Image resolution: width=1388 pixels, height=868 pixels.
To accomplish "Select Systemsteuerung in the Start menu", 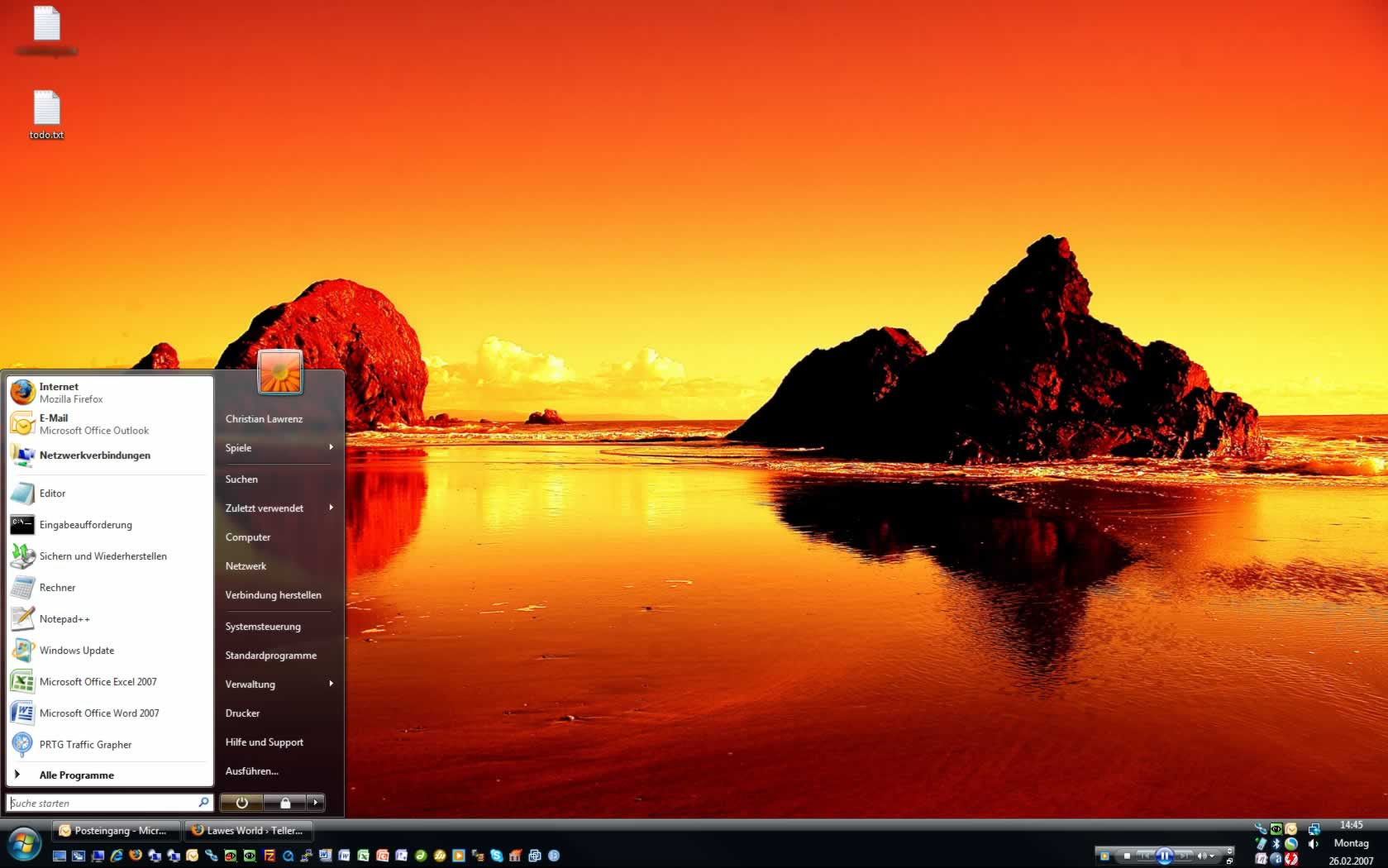I will pyautogui.click(x=263, y=626).
